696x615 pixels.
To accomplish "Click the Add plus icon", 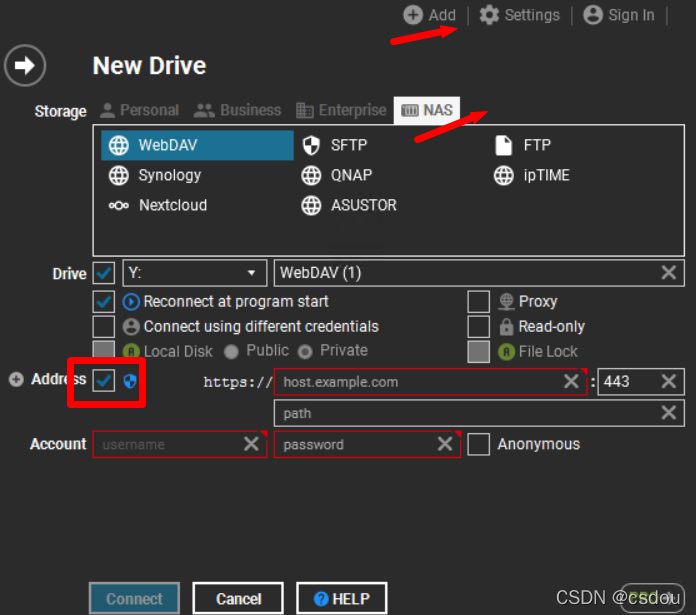I will point(413,15).
